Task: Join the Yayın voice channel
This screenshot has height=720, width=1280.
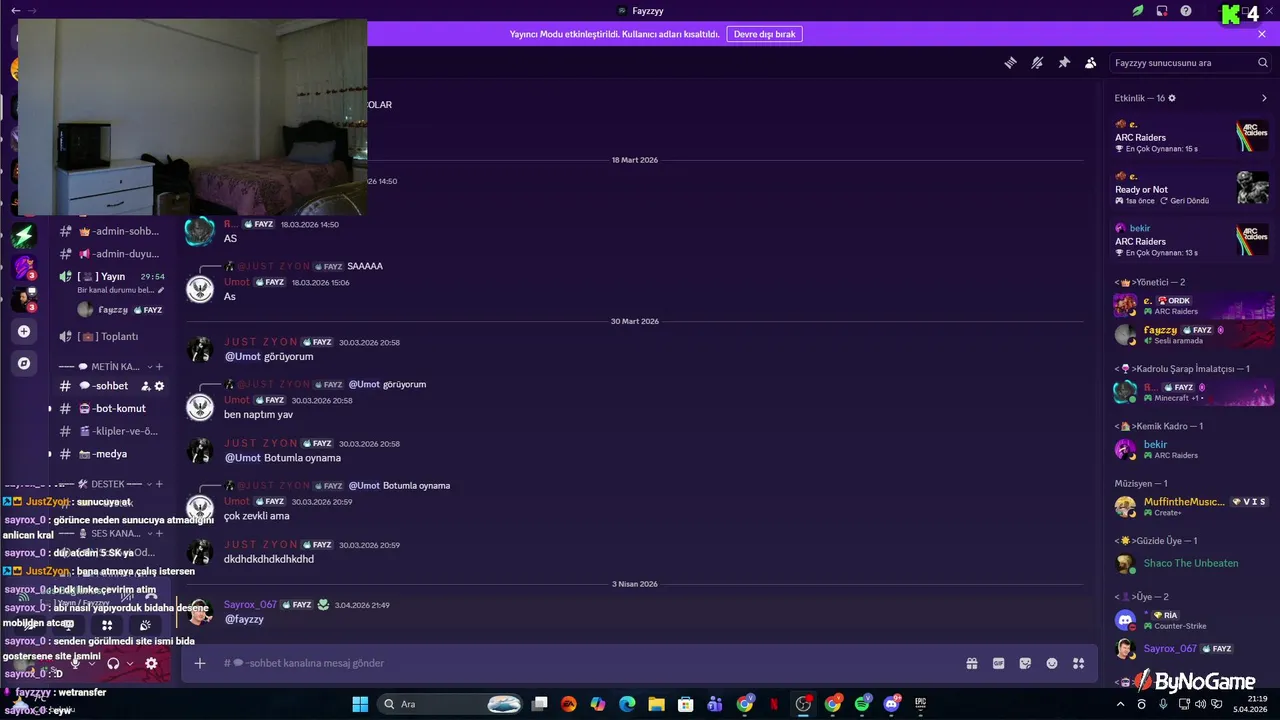Action: [111, 277]
